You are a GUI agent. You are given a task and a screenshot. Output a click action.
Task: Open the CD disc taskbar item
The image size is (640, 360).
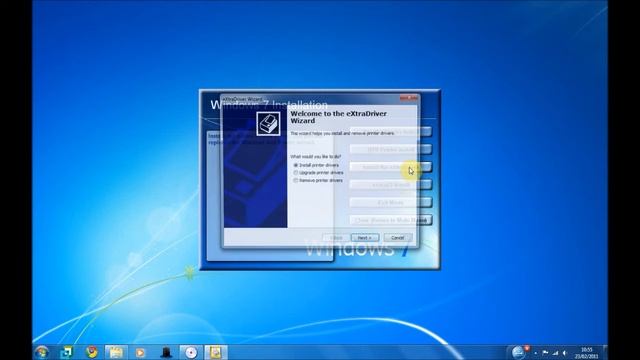(x=191, y=352)
